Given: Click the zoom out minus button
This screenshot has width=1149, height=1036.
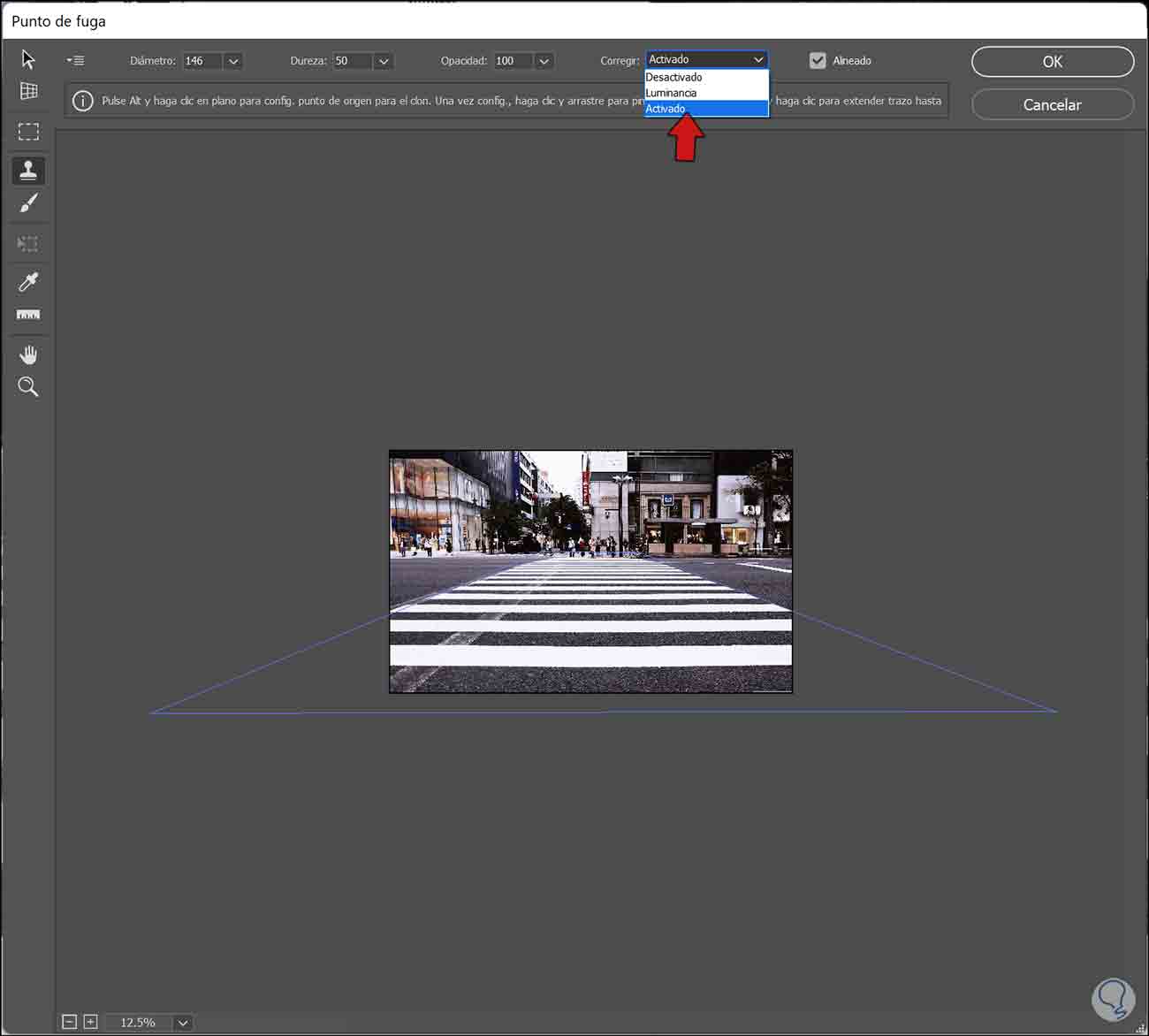Looking at the screenshot, I should [69, 1022].
